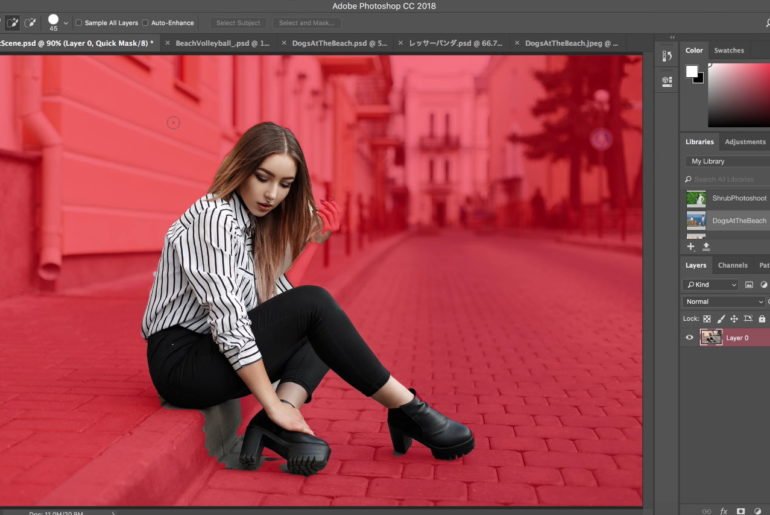Toggle Lock artboard nesting icon

(x=748, y=319)
